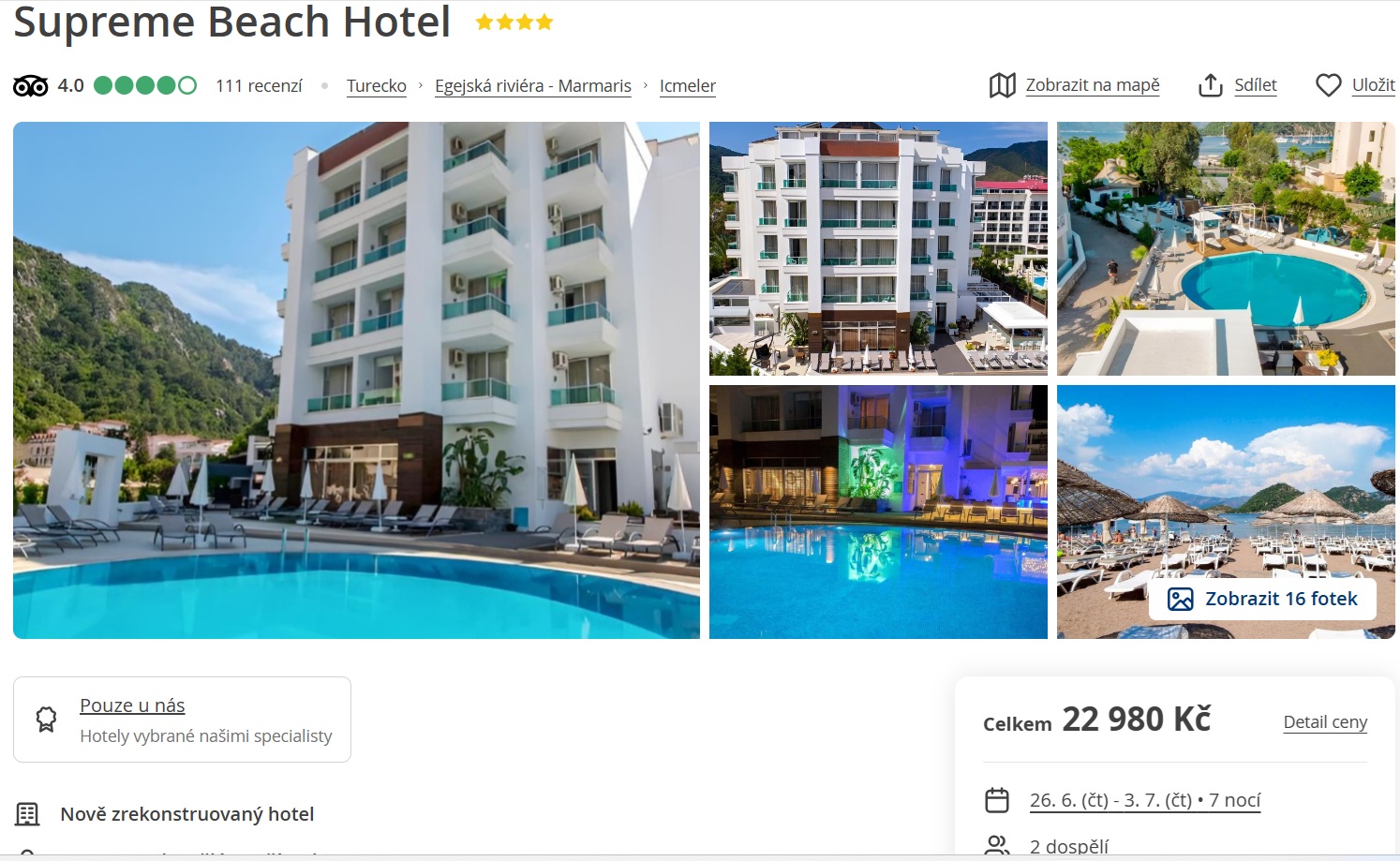Open the aerial round pool photo

1226,249
